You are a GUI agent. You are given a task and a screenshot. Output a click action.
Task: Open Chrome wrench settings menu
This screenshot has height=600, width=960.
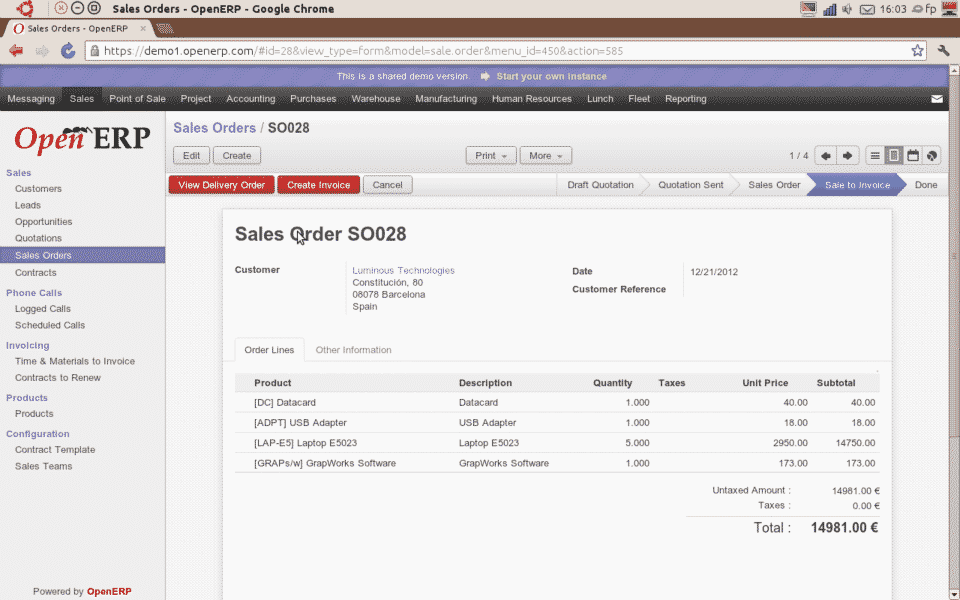tap(943, 51)
